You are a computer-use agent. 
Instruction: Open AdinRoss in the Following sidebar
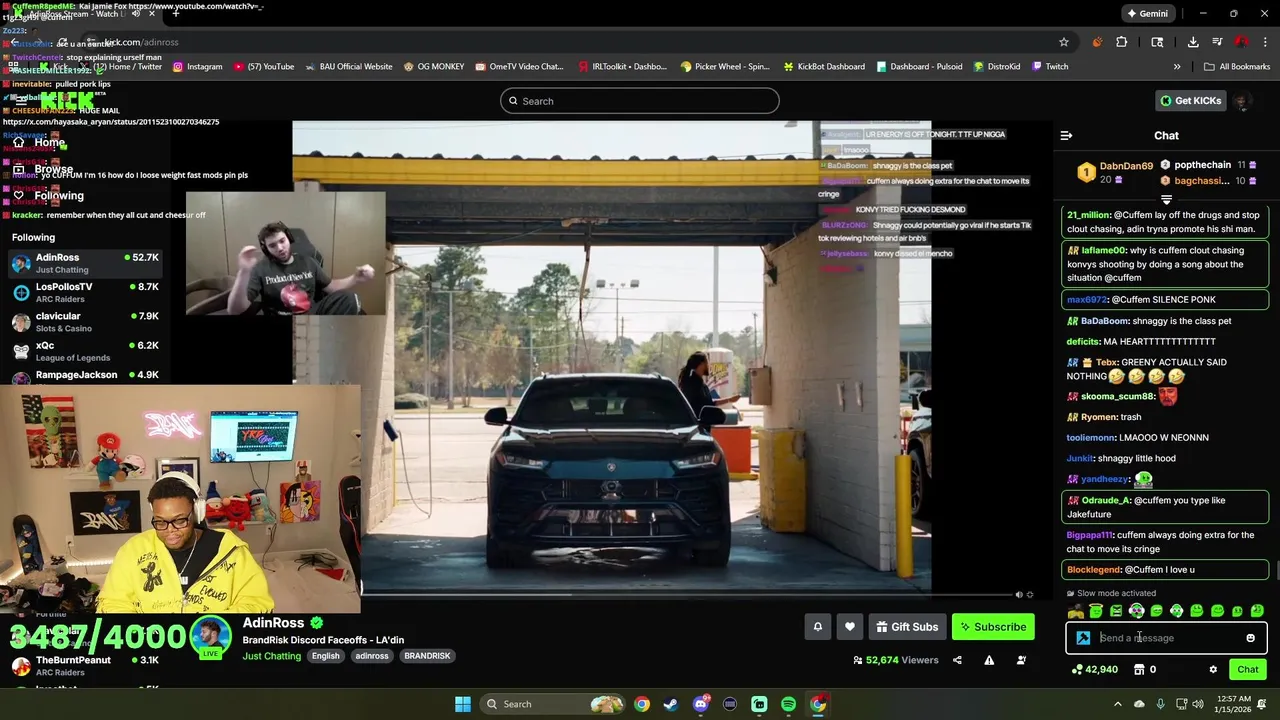(85, 263)
